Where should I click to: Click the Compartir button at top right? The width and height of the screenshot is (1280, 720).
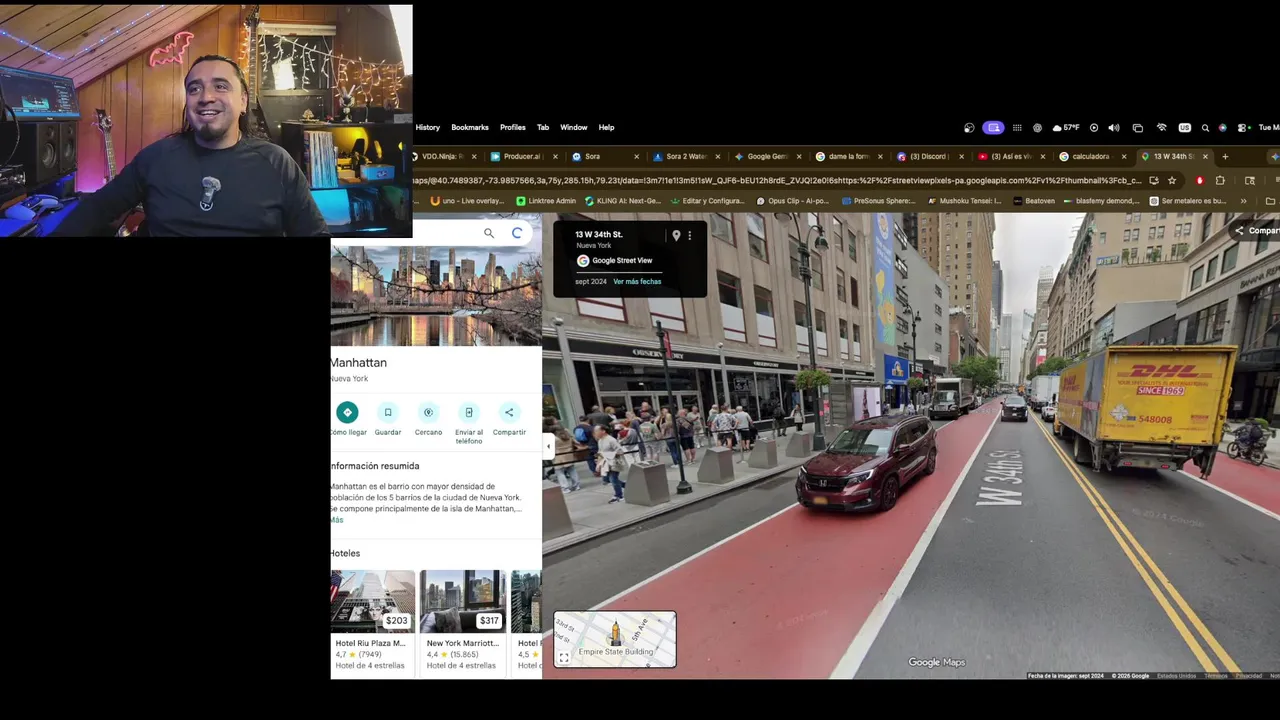[x=1257, y=230]
